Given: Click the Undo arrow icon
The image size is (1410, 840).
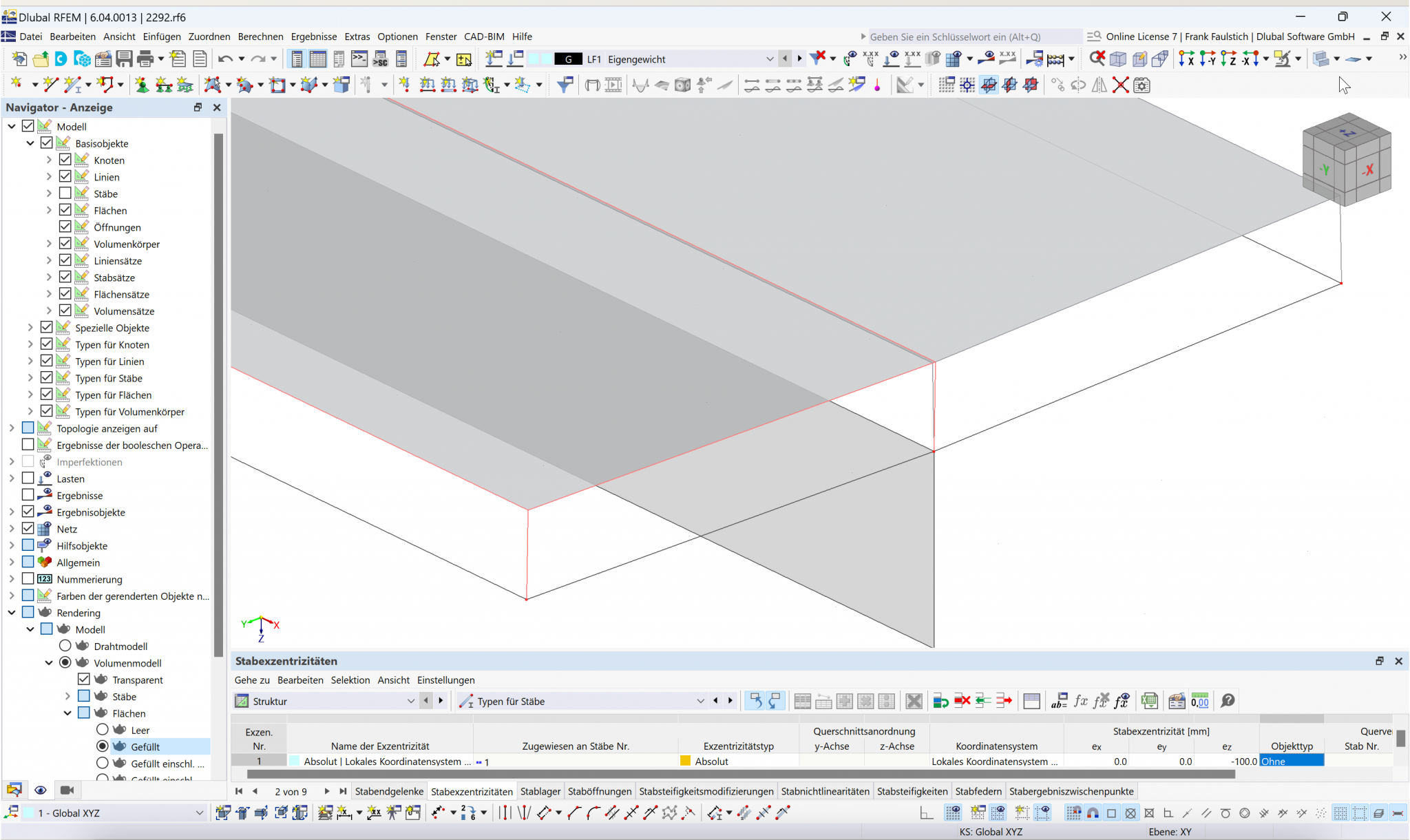Looking at the screenshot, I should point(225,59).
